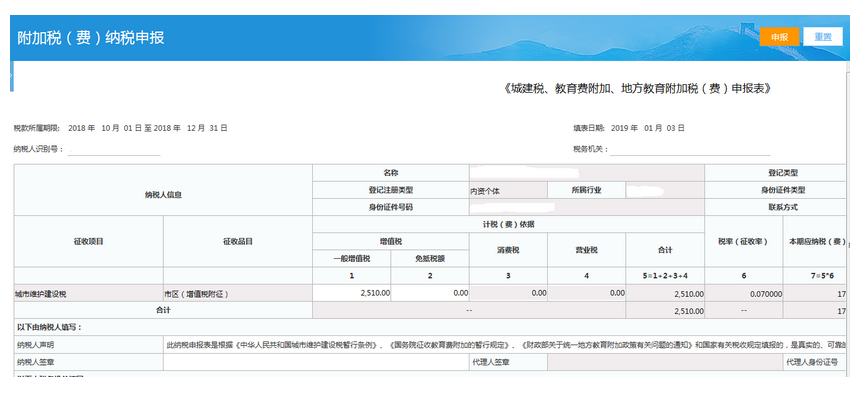Click the 营业税 0.00 cell
The width and height of the screenshot is (860, 394).
click(586, 293)
